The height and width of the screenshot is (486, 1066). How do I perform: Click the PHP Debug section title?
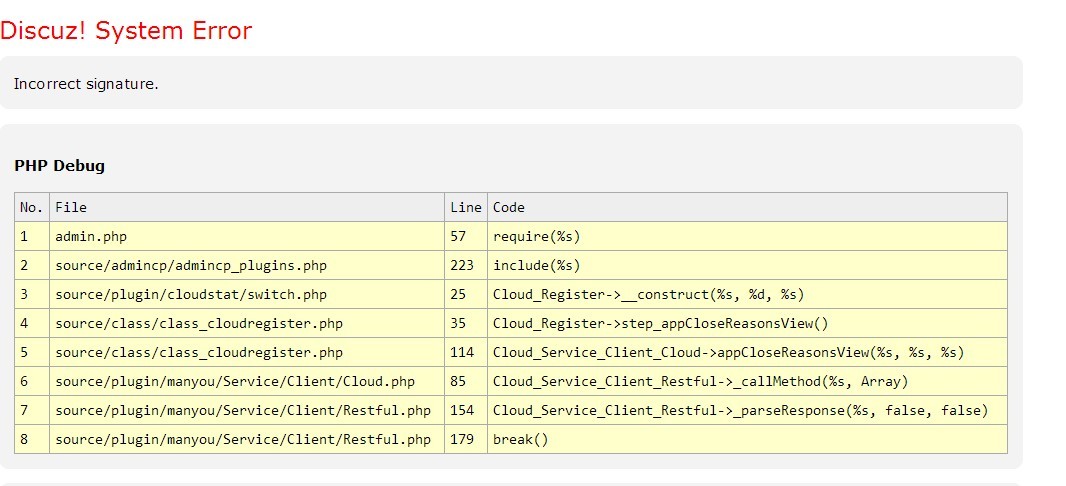(x=59, y=166)
